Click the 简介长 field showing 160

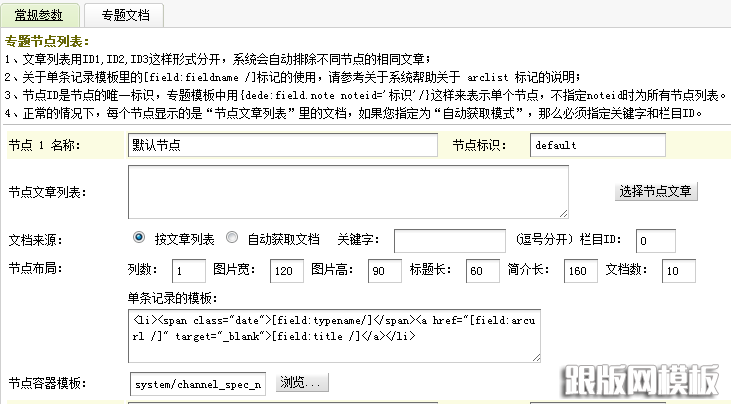click(x=580, y=271)
